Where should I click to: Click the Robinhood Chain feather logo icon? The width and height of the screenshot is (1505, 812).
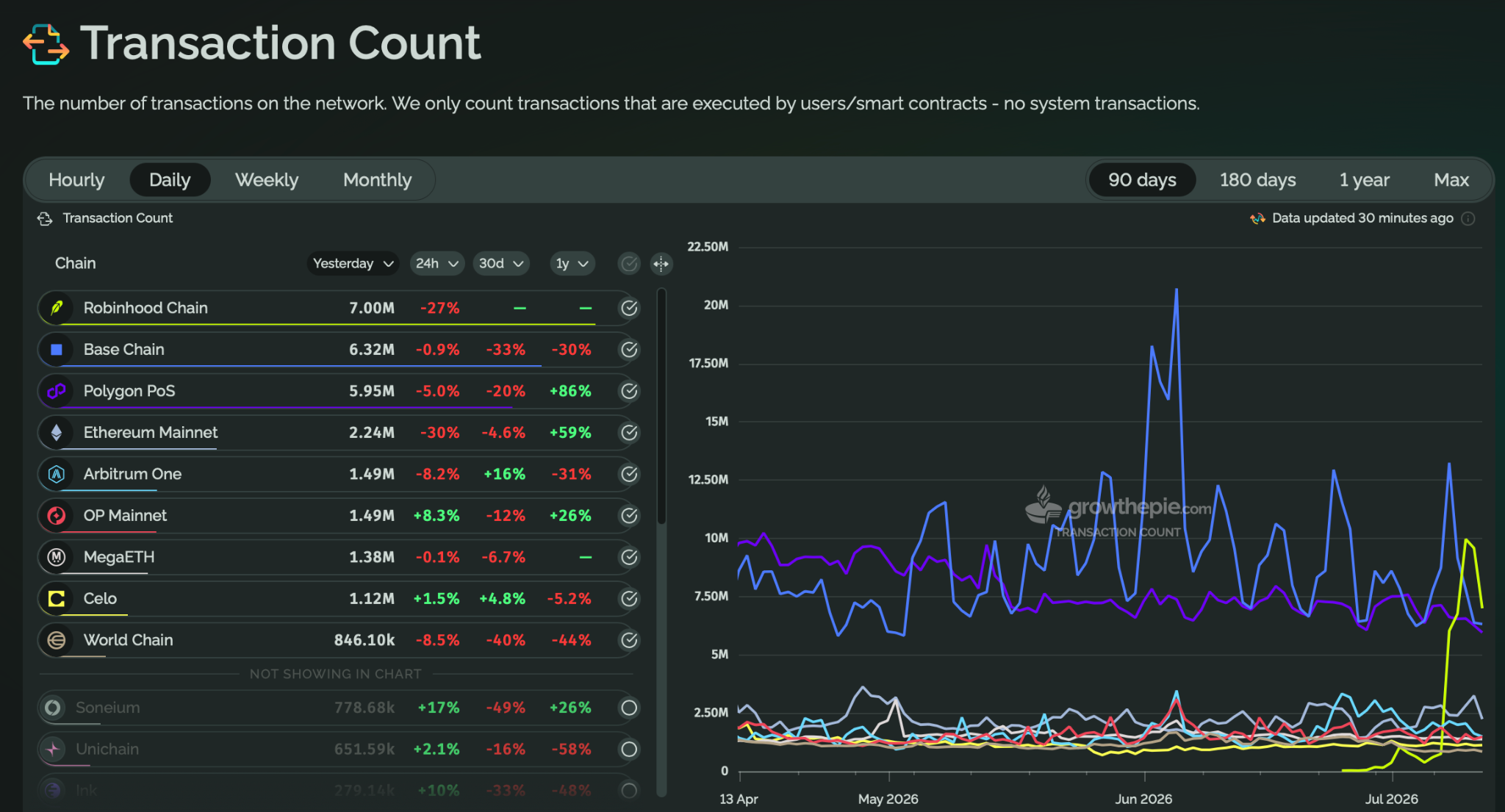[57, 308]
